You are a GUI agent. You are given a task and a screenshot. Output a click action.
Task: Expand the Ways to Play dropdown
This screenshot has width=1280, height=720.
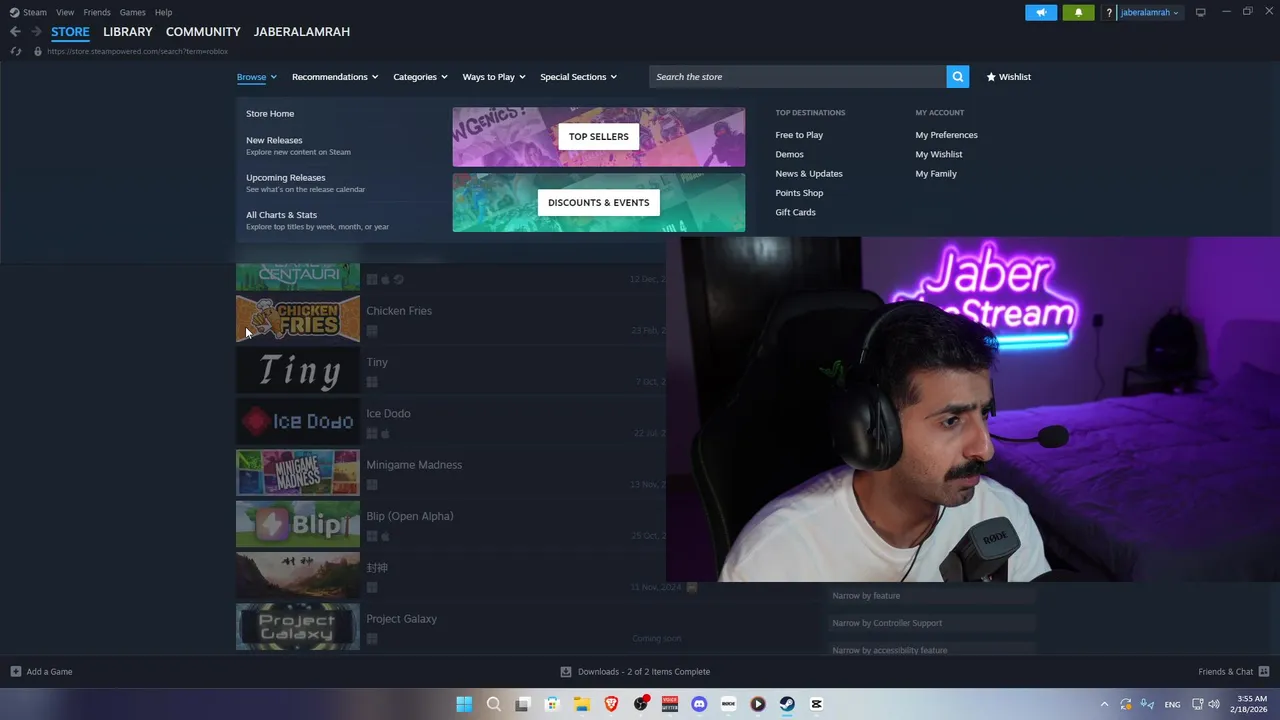[x=494, y=77]
